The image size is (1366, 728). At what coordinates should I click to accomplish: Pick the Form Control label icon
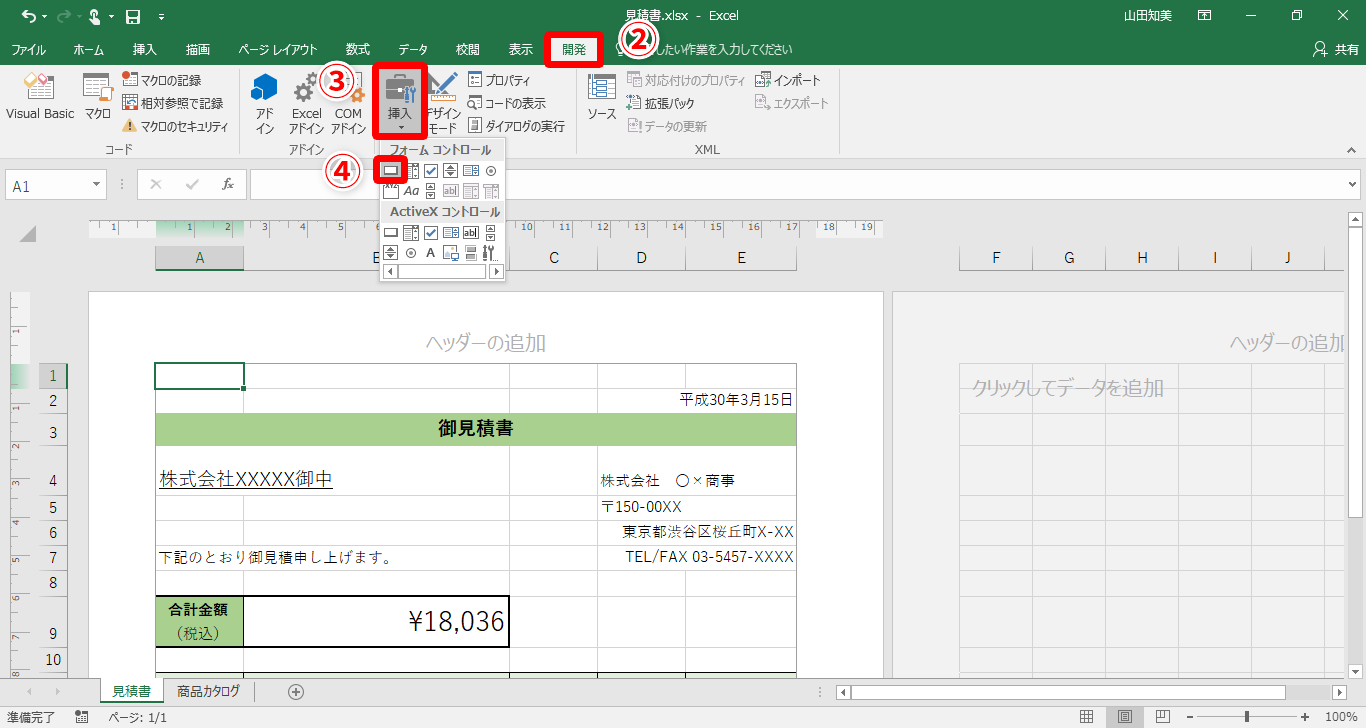point(411,191)
